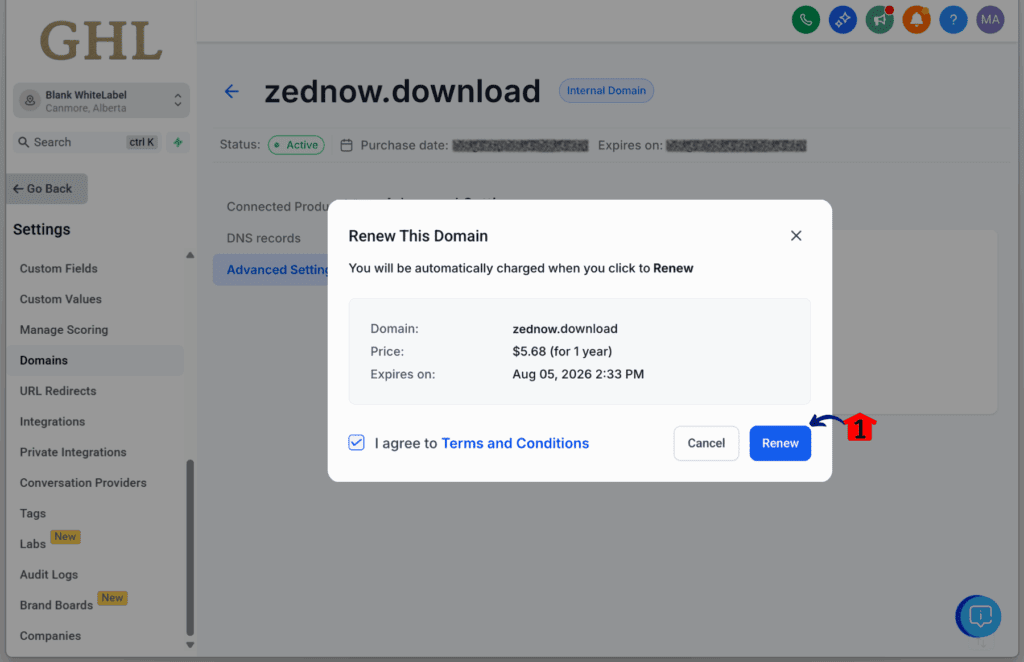Click the settings list scroll-up arrow

pyautogui.click(x=190, y=255)
